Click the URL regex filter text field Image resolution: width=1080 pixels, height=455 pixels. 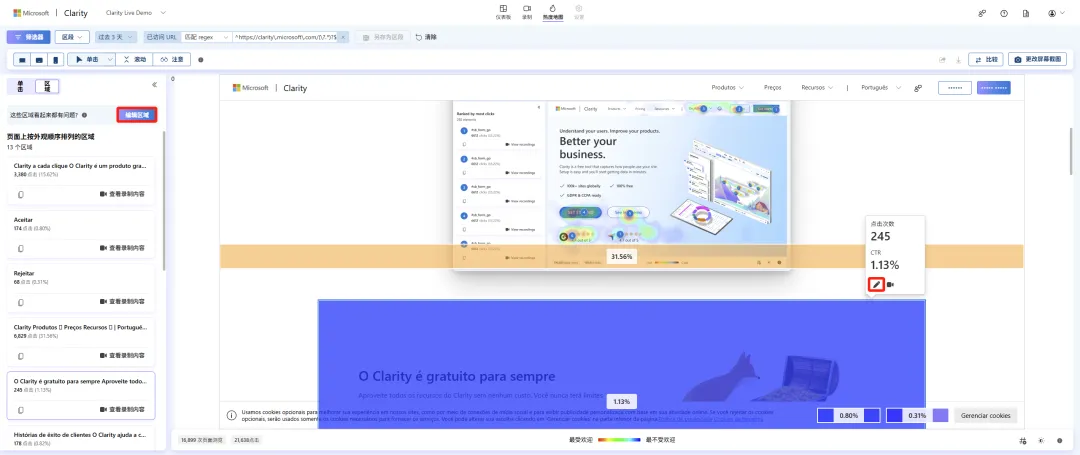[286, 37]
